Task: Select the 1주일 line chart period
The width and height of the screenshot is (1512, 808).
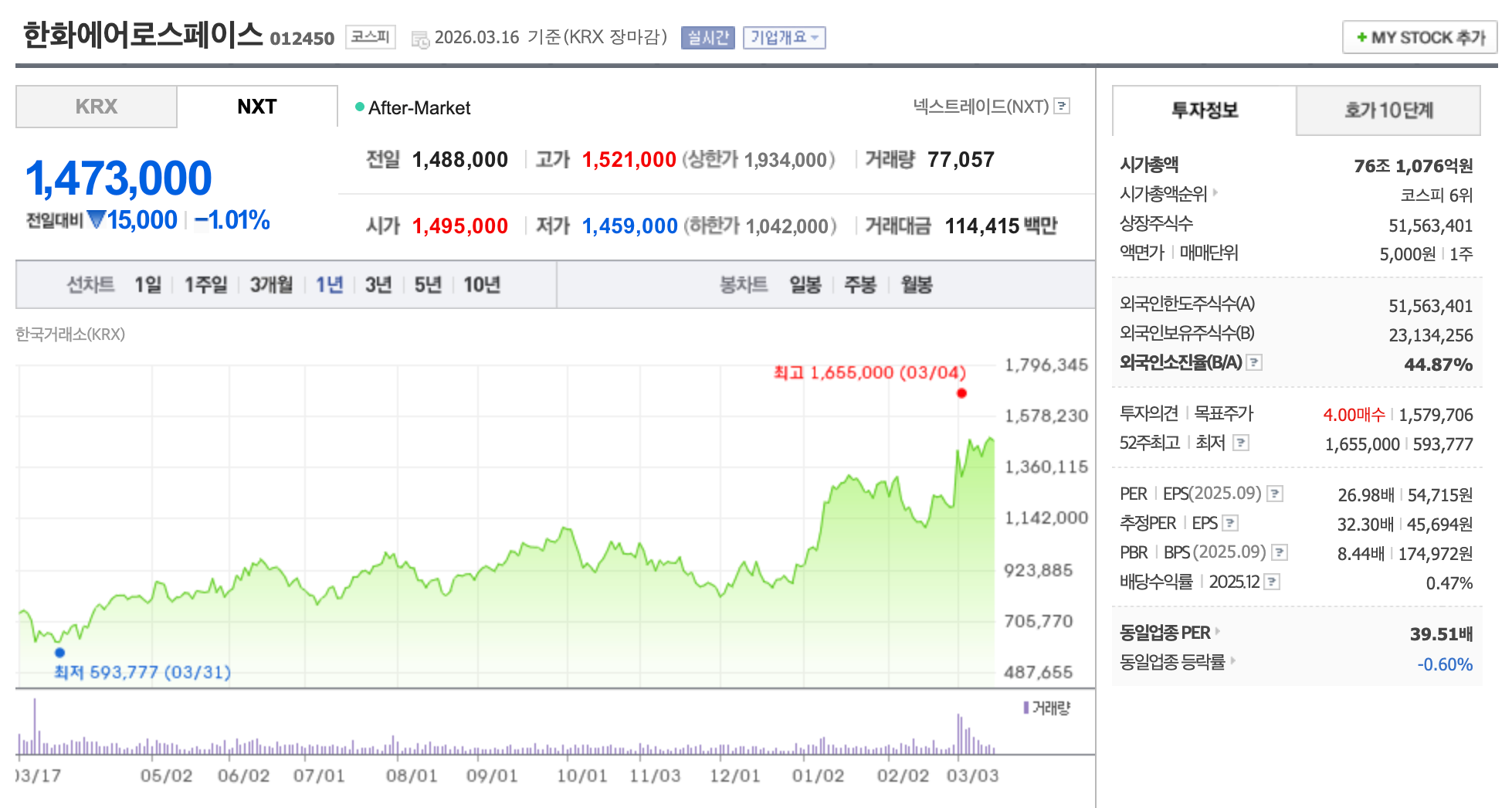Action: 205,285
